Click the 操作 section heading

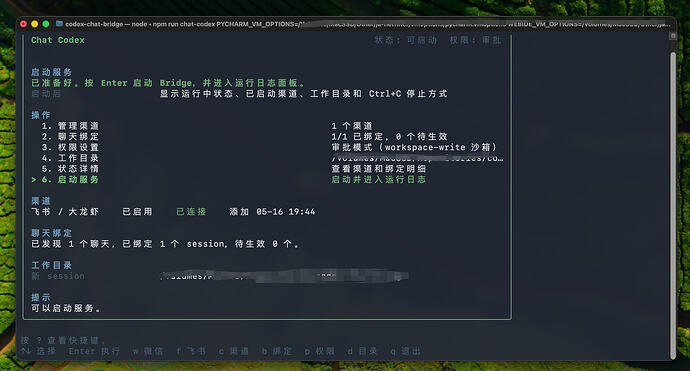coord(40,115)
